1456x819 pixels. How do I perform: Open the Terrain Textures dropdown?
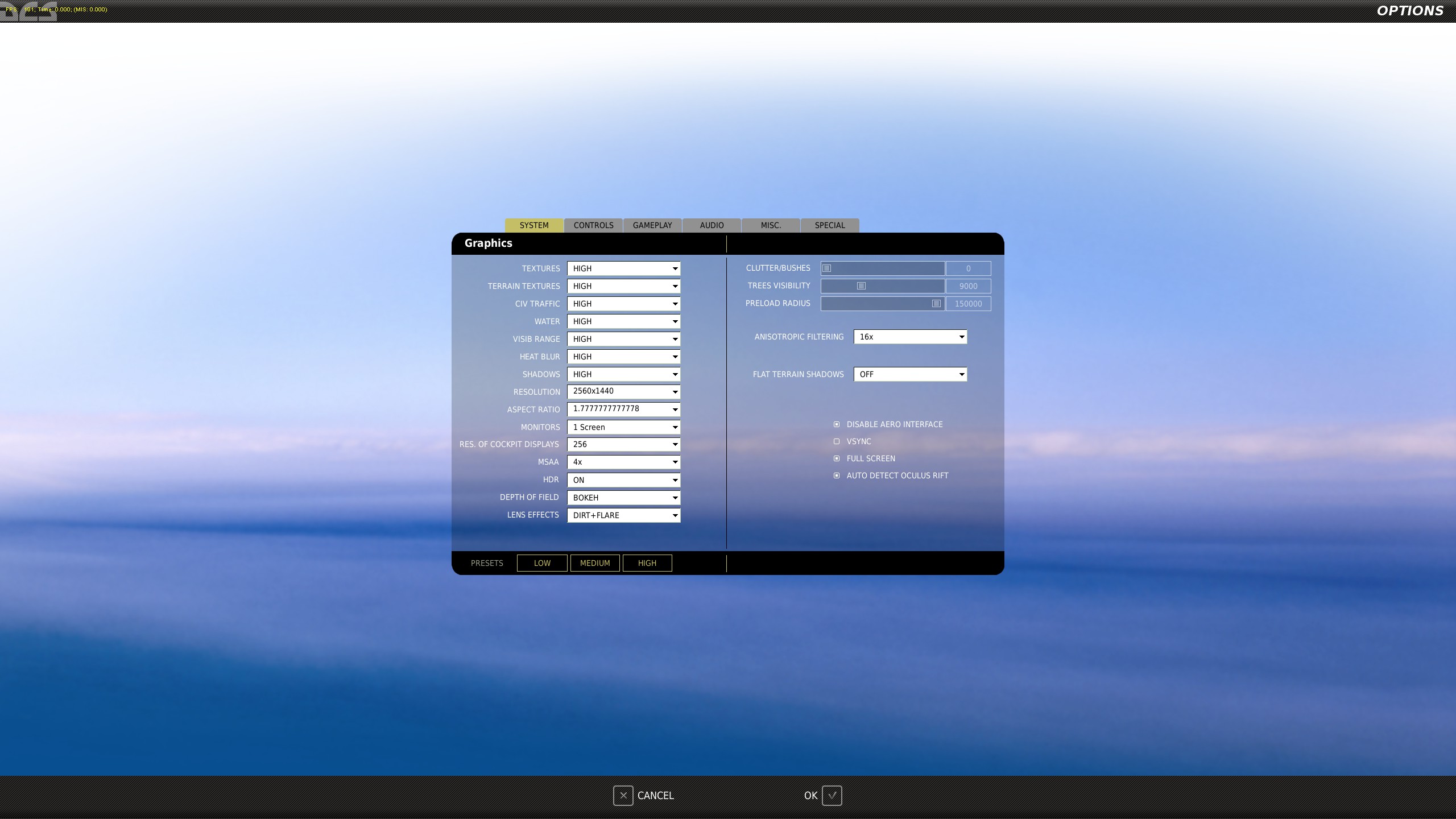(623, 286)
